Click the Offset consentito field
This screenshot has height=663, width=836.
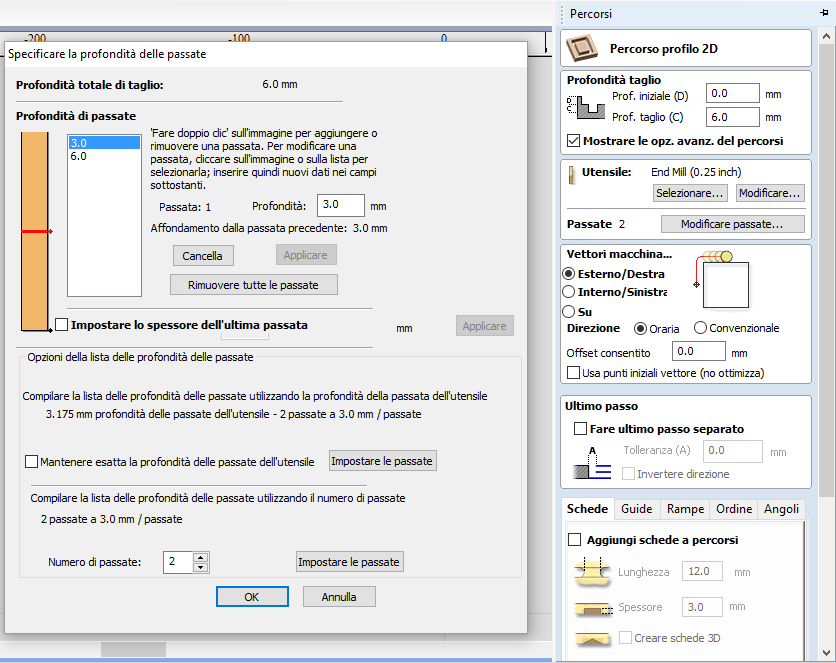click(698, 352)
